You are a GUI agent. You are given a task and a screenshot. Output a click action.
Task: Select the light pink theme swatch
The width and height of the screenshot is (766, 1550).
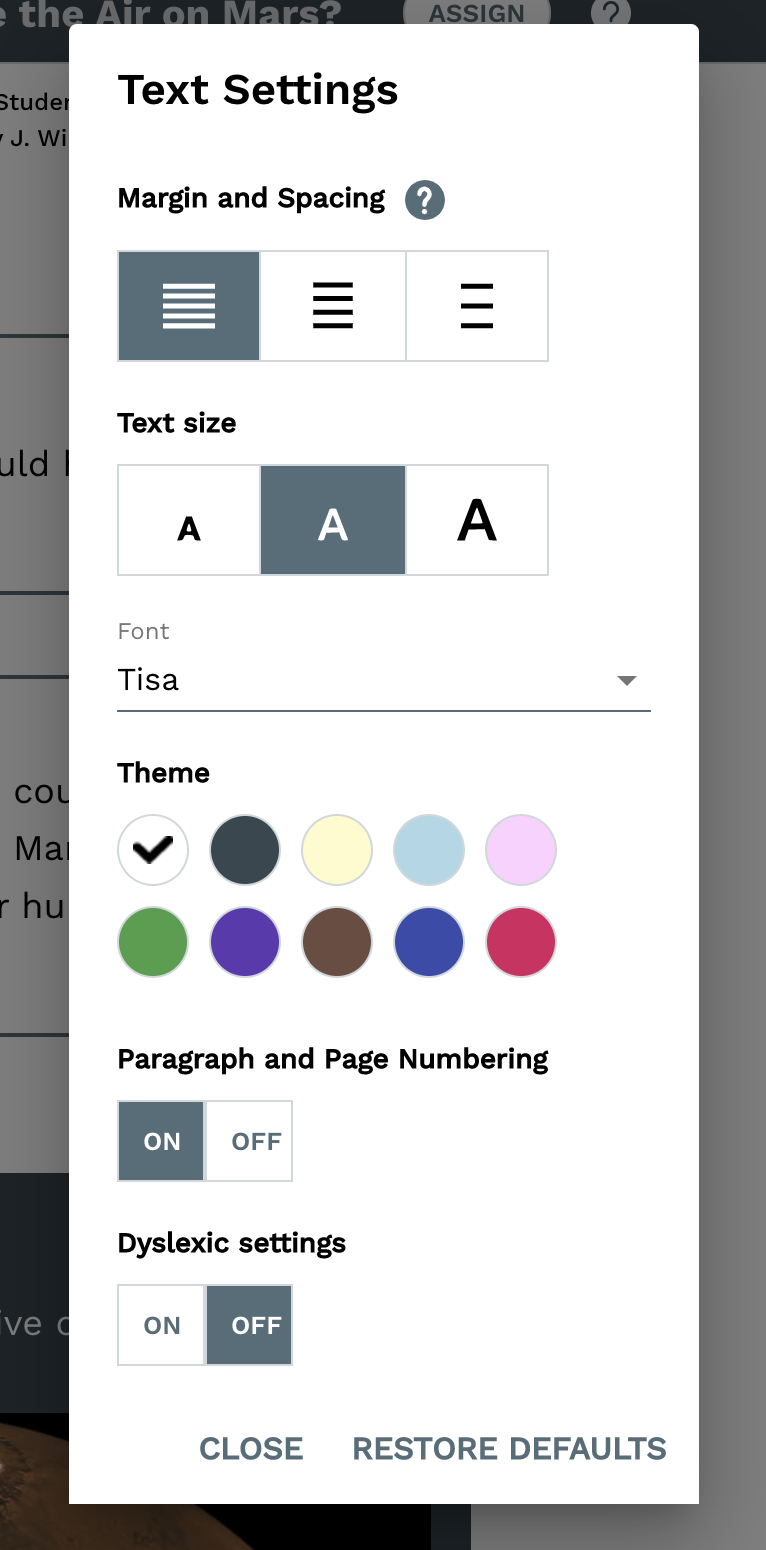coord(521,850)
